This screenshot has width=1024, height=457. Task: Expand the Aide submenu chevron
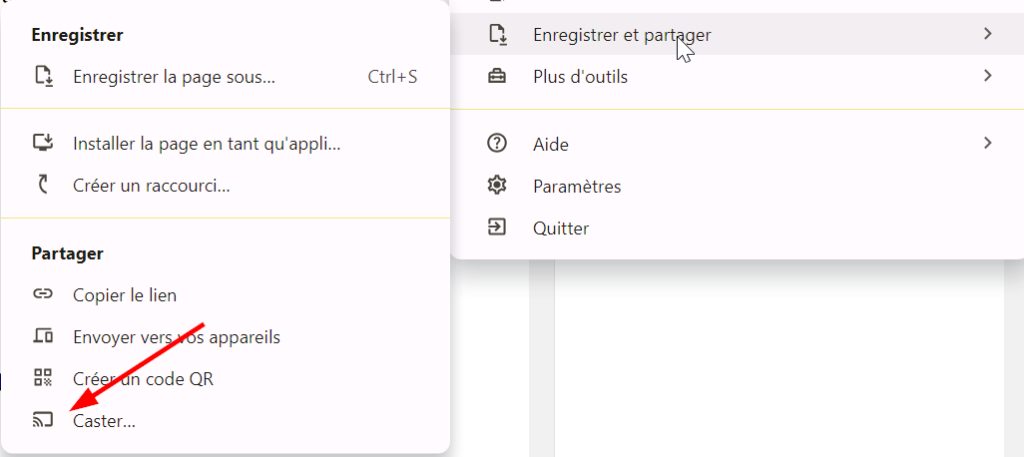click(x=987, y=142)
